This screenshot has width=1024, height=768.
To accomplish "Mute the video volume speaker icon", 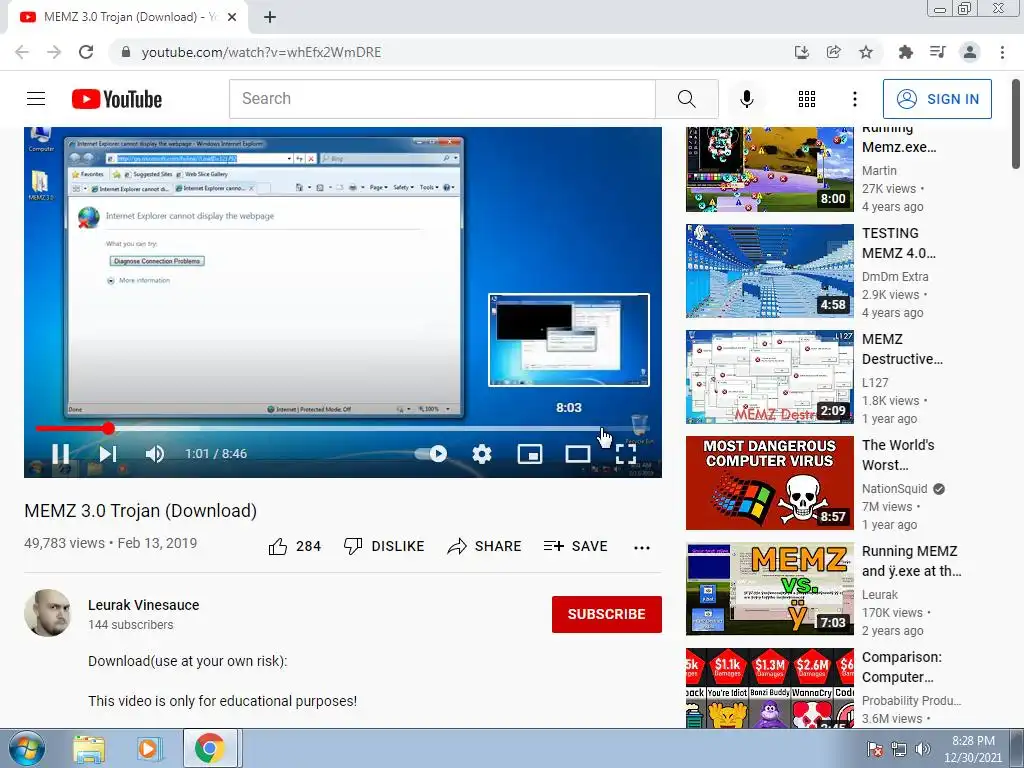I will (155, 453).
